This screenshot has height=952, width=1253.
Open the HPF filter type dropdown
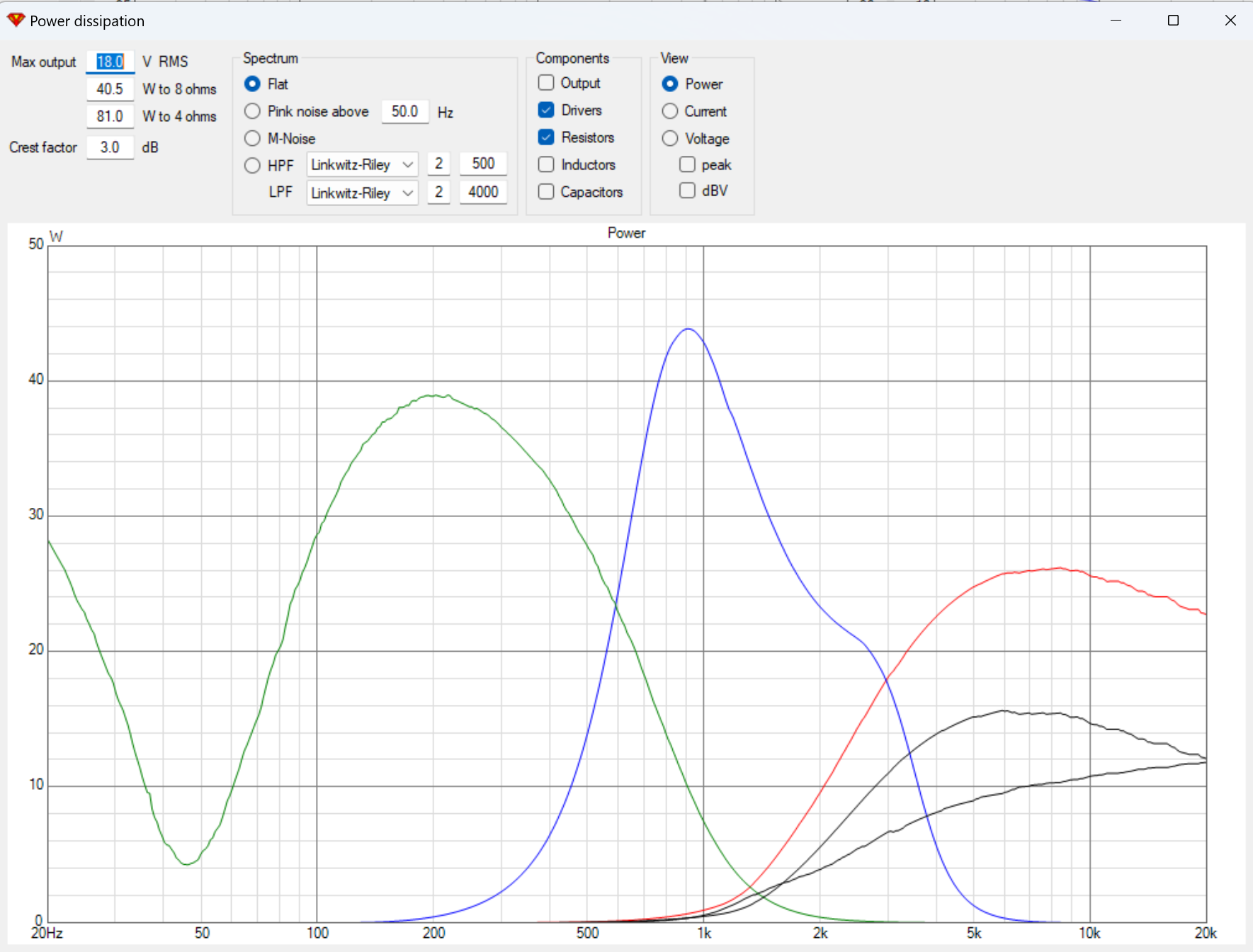(x=362, y=164)
